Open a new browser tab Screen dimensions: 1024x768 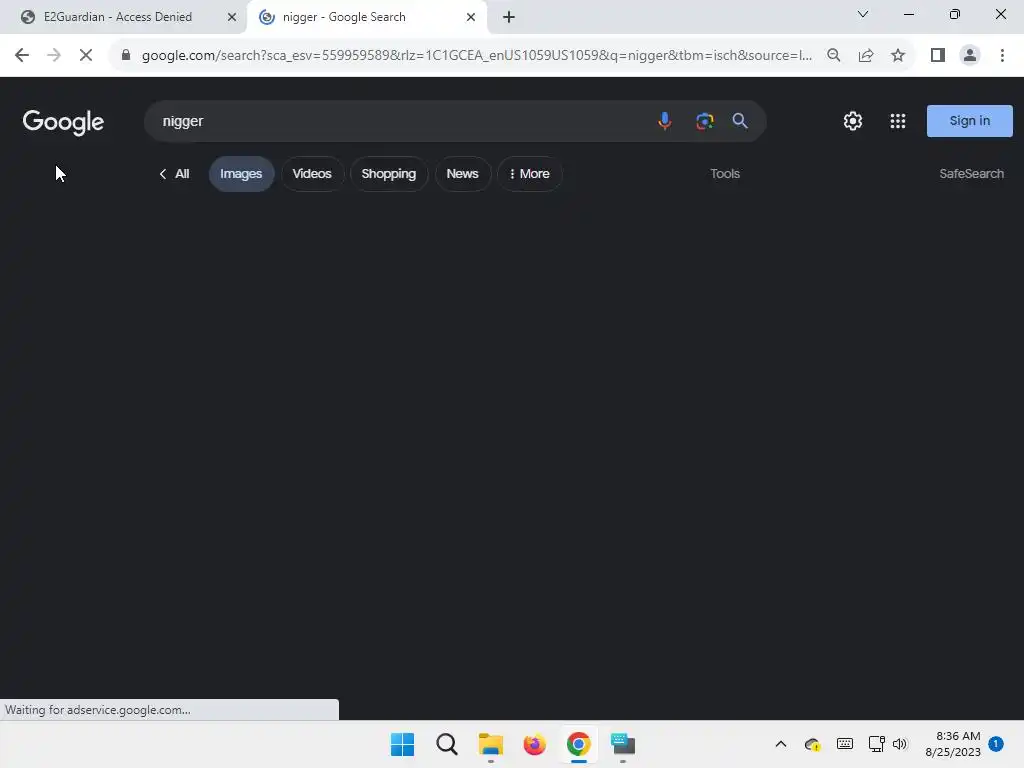pos(509,17)
